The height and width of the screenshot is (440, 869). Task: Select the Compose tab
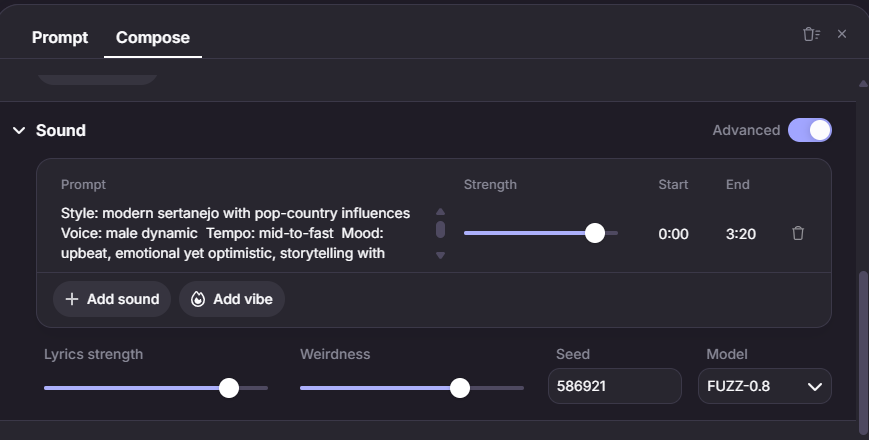click(153, 38)
